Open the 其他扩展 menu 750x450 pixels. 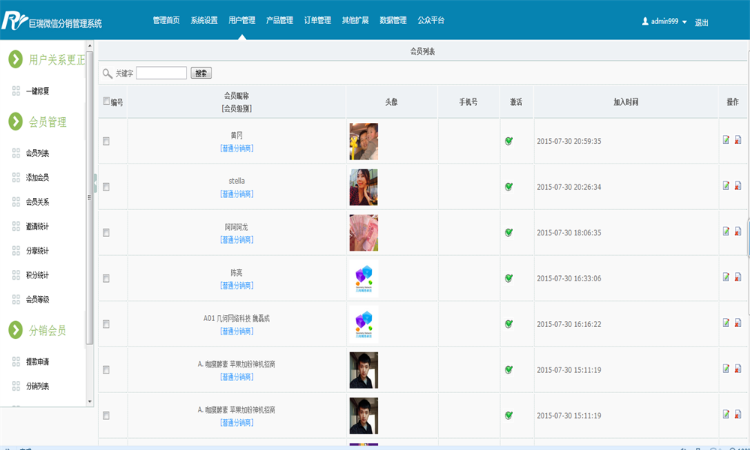coord(355,20)
